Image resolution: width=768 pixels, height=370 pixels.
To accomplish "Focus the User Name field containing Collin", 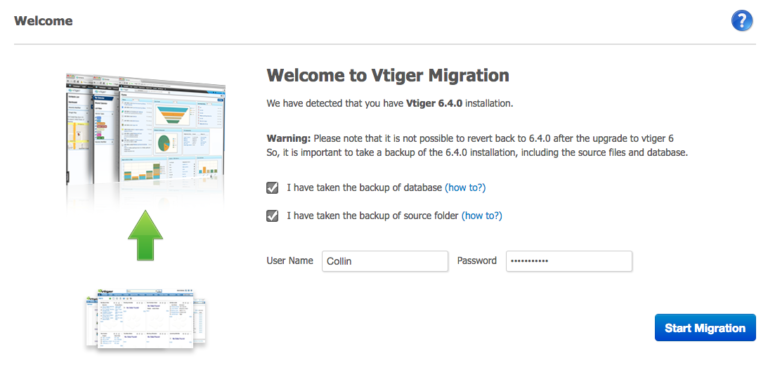I will [x=385, y=261].
